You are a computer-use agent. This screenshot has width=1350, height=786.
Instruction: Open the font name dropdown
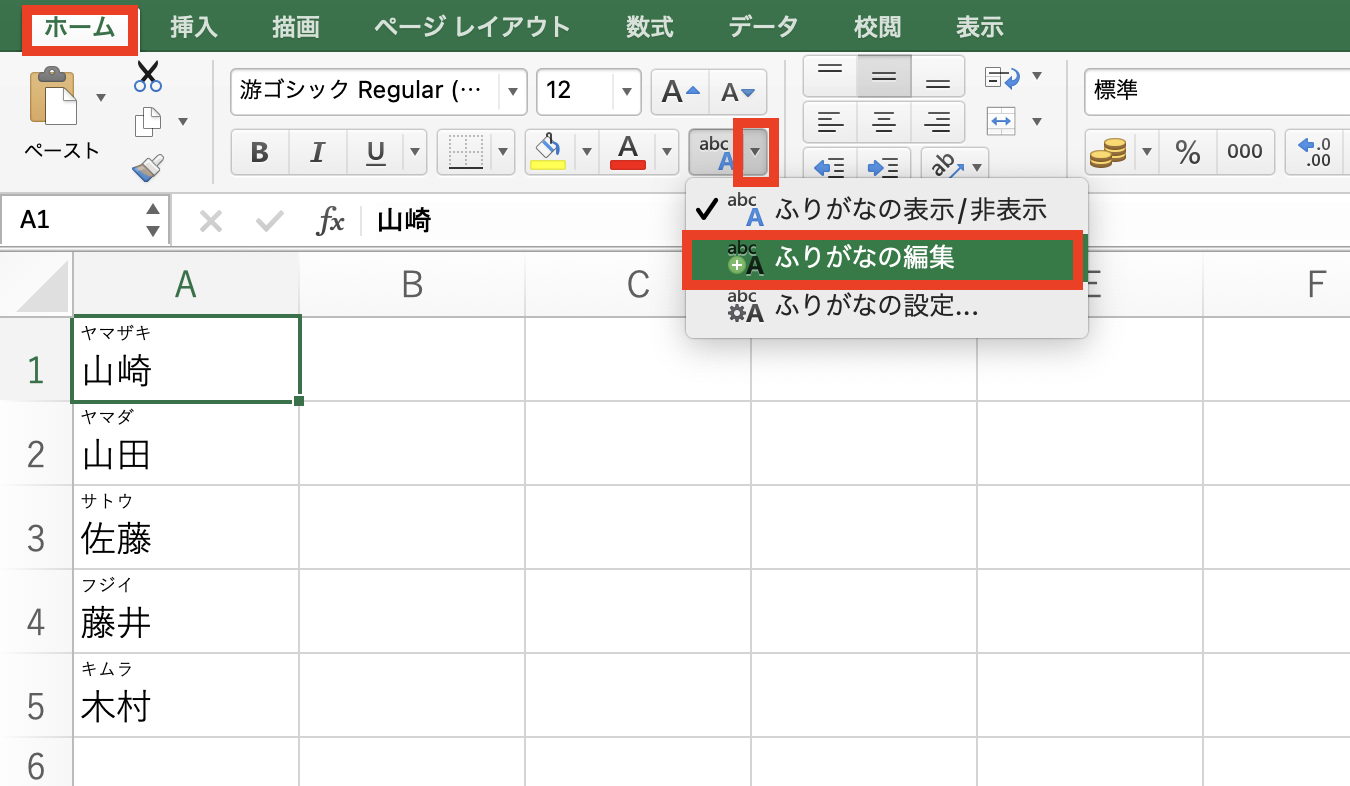click(511, 92)
